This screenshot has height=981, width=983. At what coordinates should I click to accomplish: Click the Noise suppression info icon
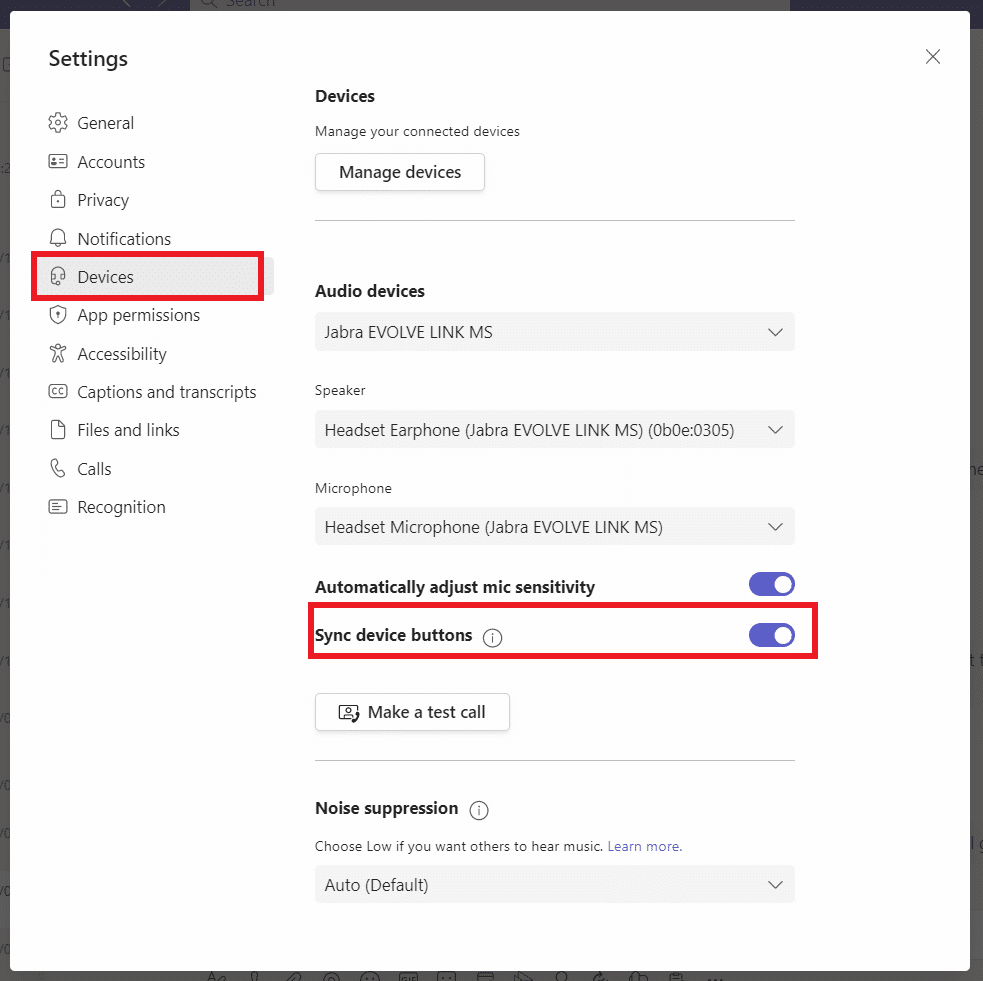click(x=479, y=809)
